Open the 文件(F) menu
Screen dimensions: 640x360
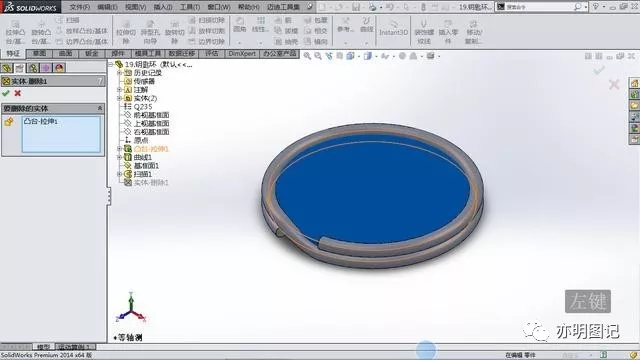click(80, 7)
